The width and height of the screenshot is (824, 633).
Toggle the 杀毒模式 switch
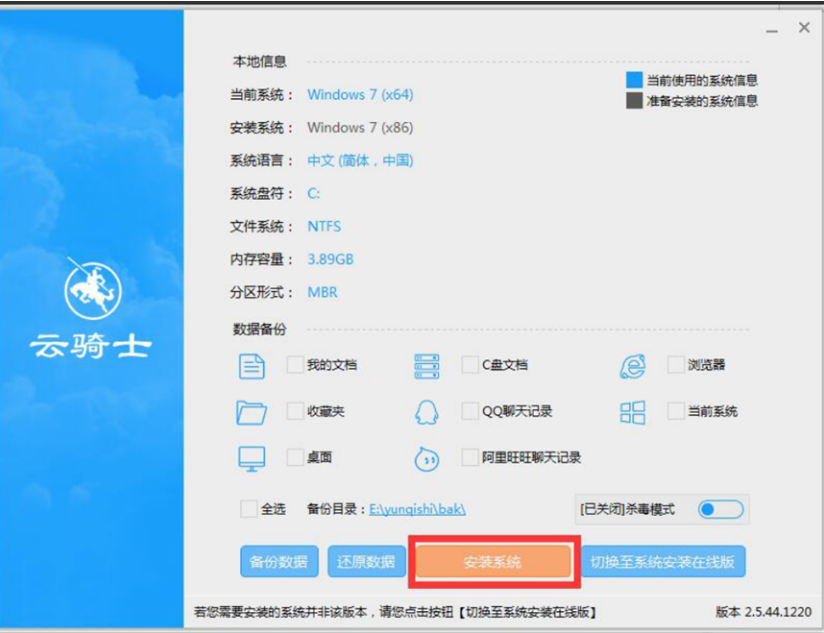(x=720, y=509)
